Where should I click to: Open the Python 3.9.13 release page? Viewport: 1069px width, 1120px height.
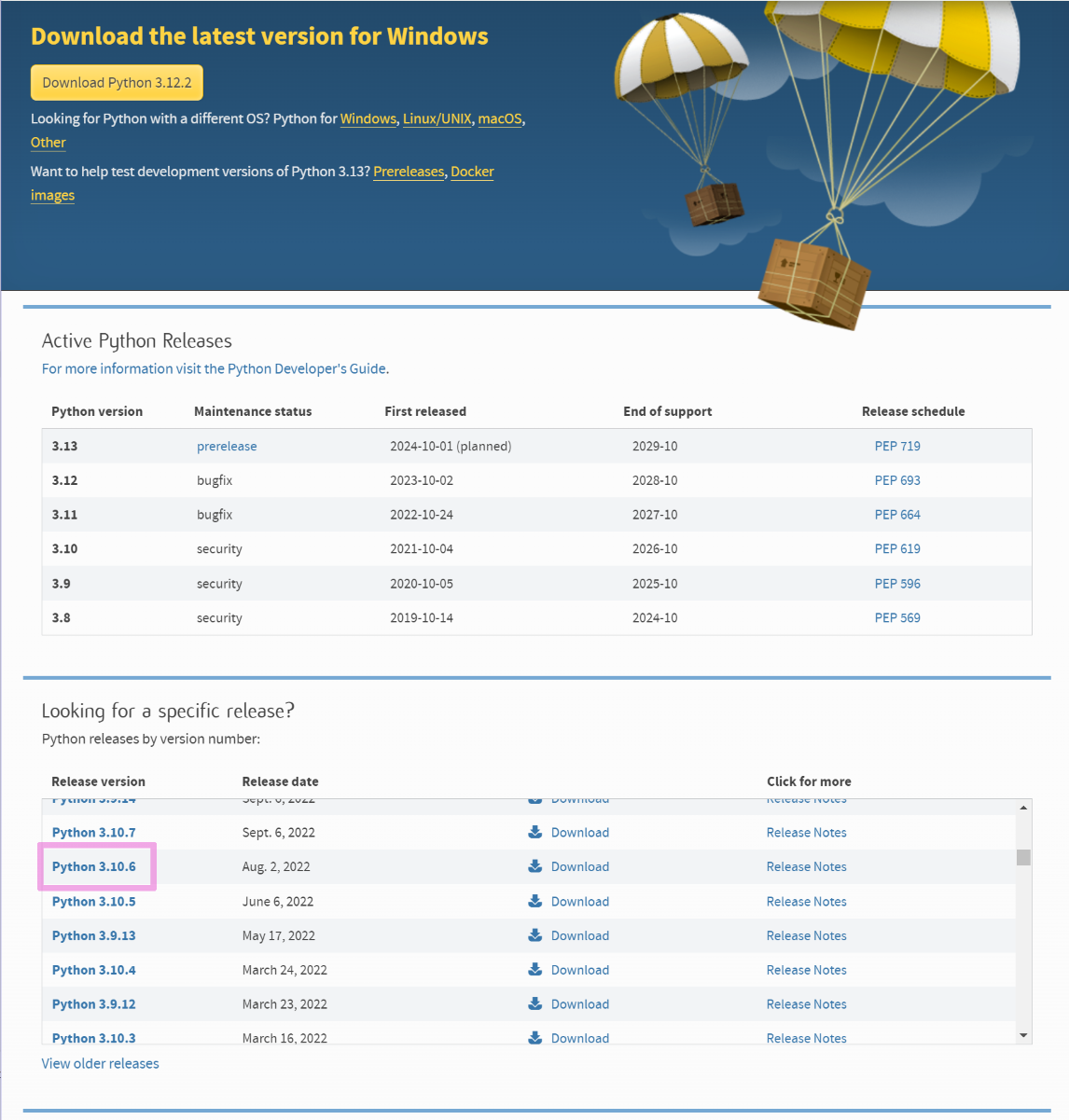[x=94, y=935]
